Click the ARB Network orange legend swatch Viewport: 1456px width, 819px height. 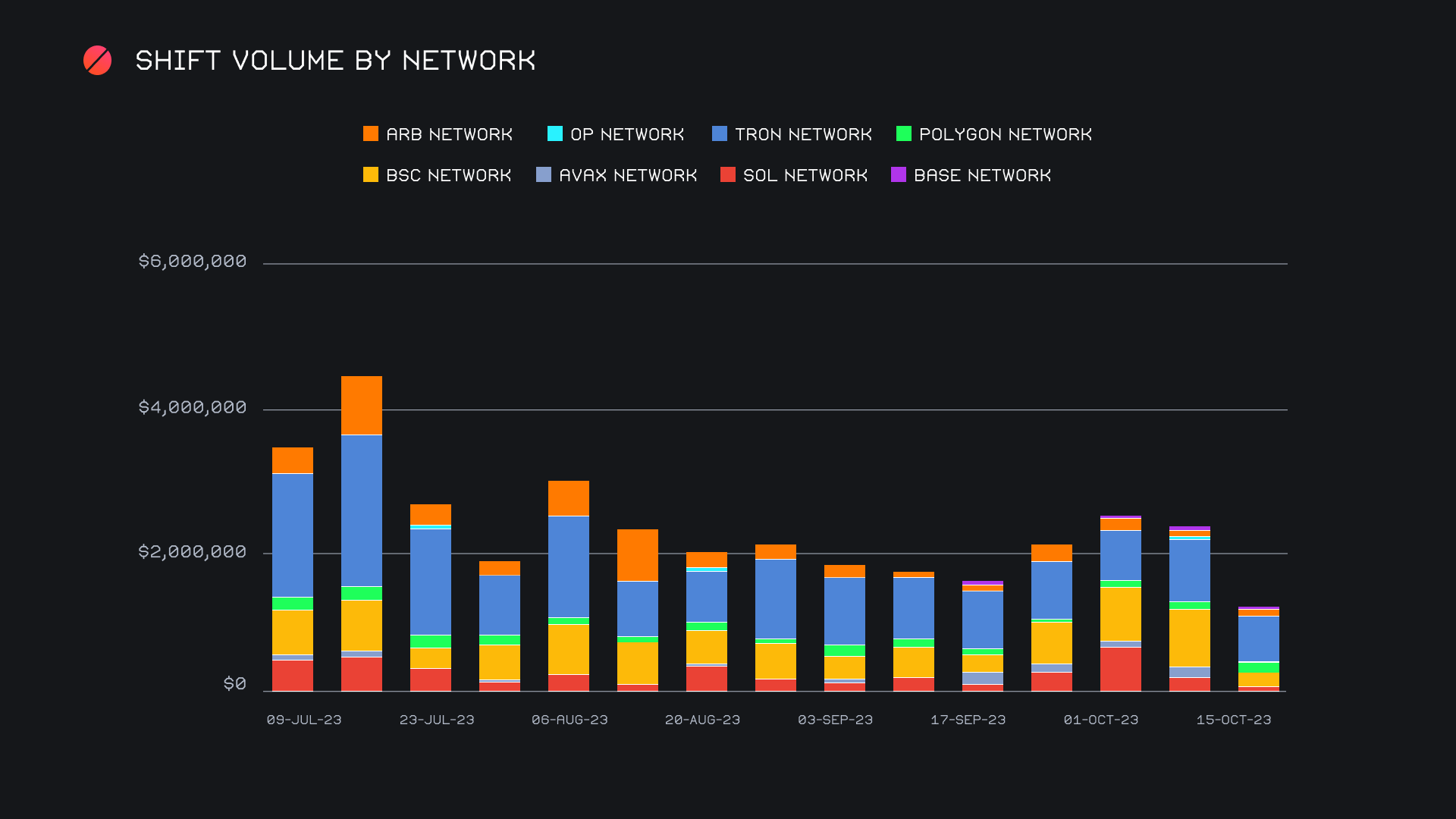tap(371, 134)
